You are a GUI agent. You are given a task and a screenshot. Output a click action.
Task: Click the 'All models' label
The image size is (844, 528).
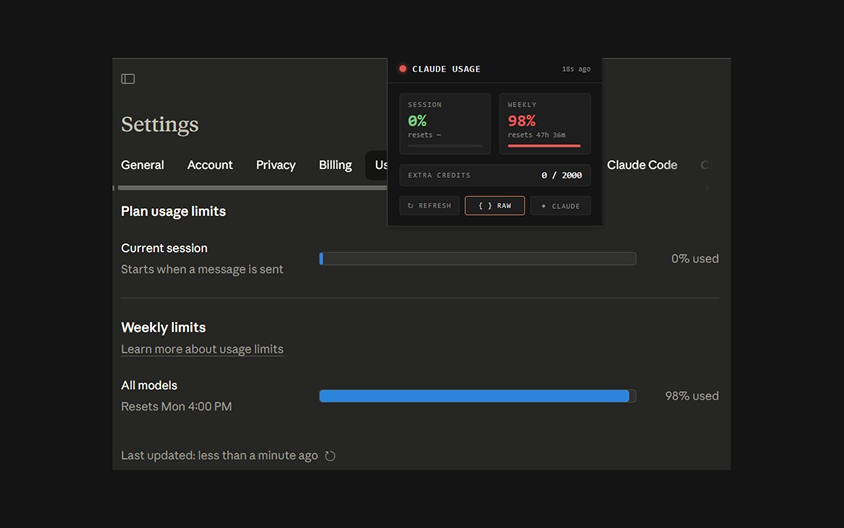click(149, 385)
